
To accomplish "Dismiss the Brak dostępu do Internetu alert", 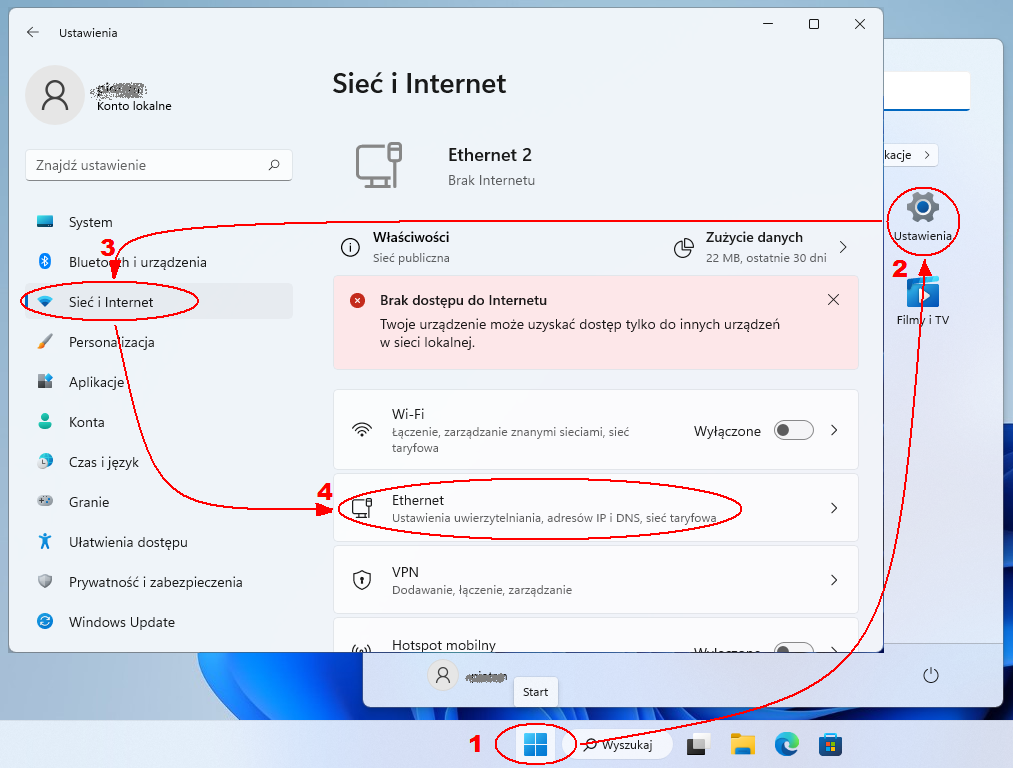I will [834, 300].
